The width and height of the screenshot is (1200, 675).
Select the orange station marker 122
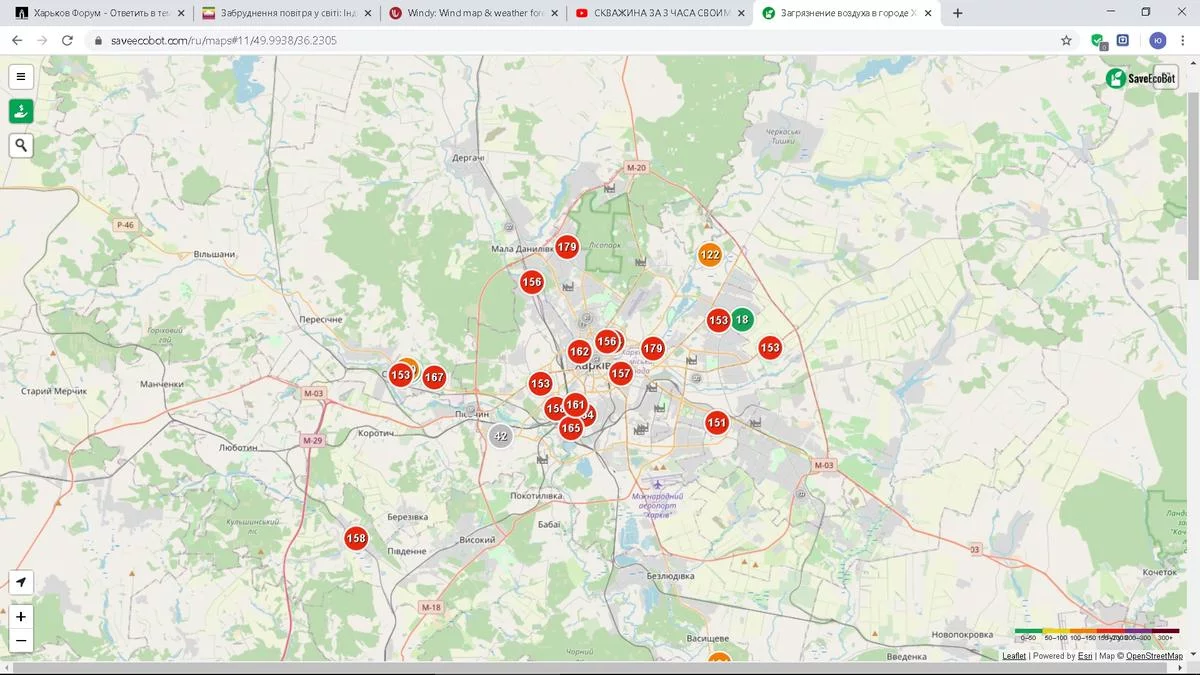tap(710, 255)
